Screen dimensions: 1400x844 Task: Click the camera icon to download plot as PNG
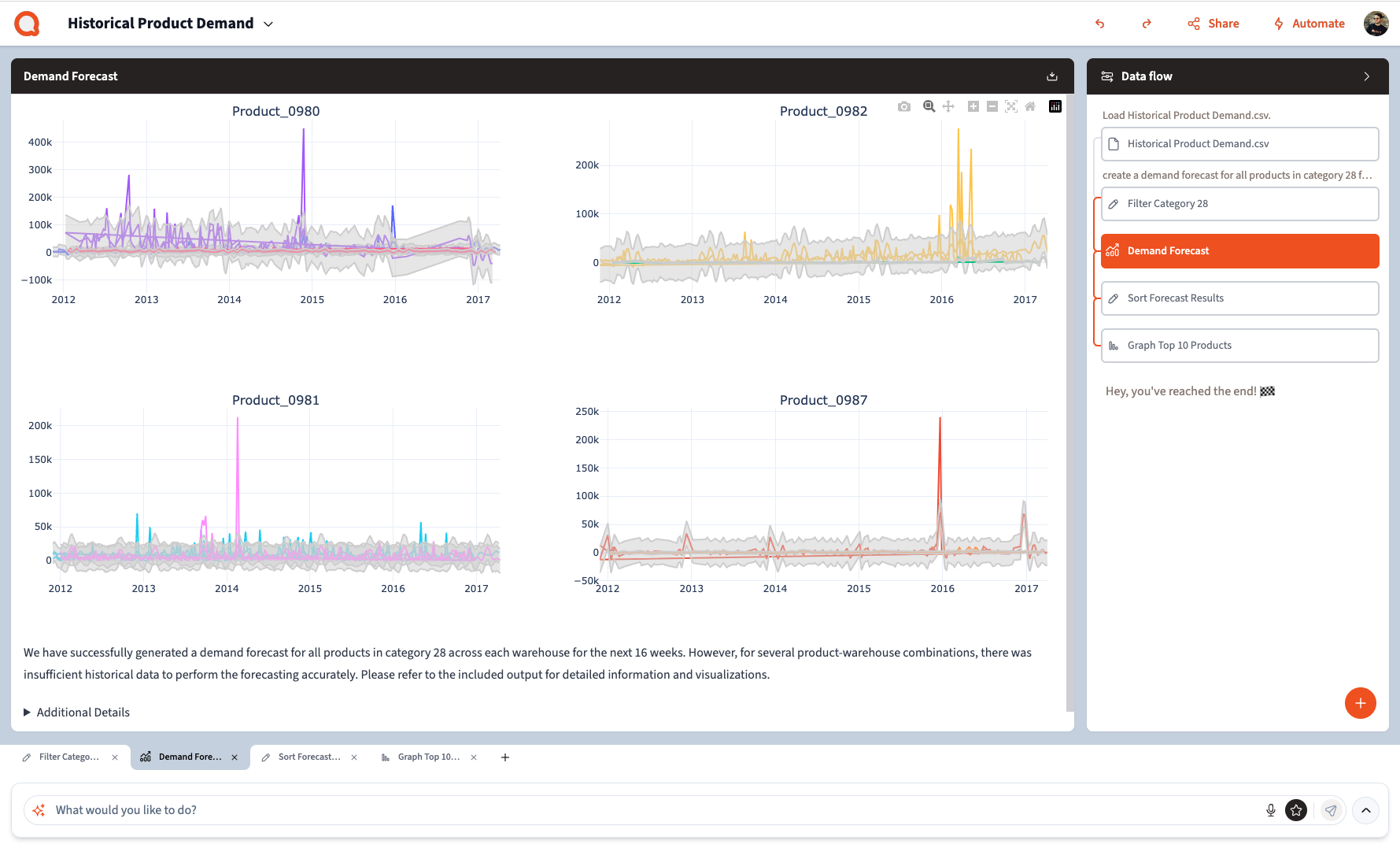904,106
